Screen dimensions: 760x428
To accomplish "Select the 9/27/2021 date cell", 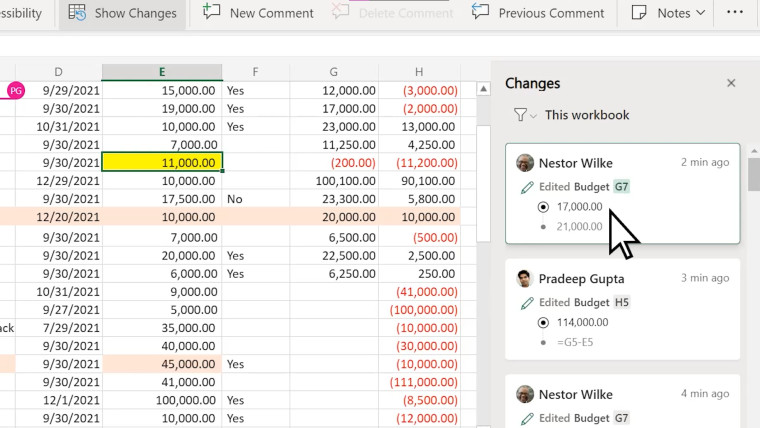I will pos(59,310).
